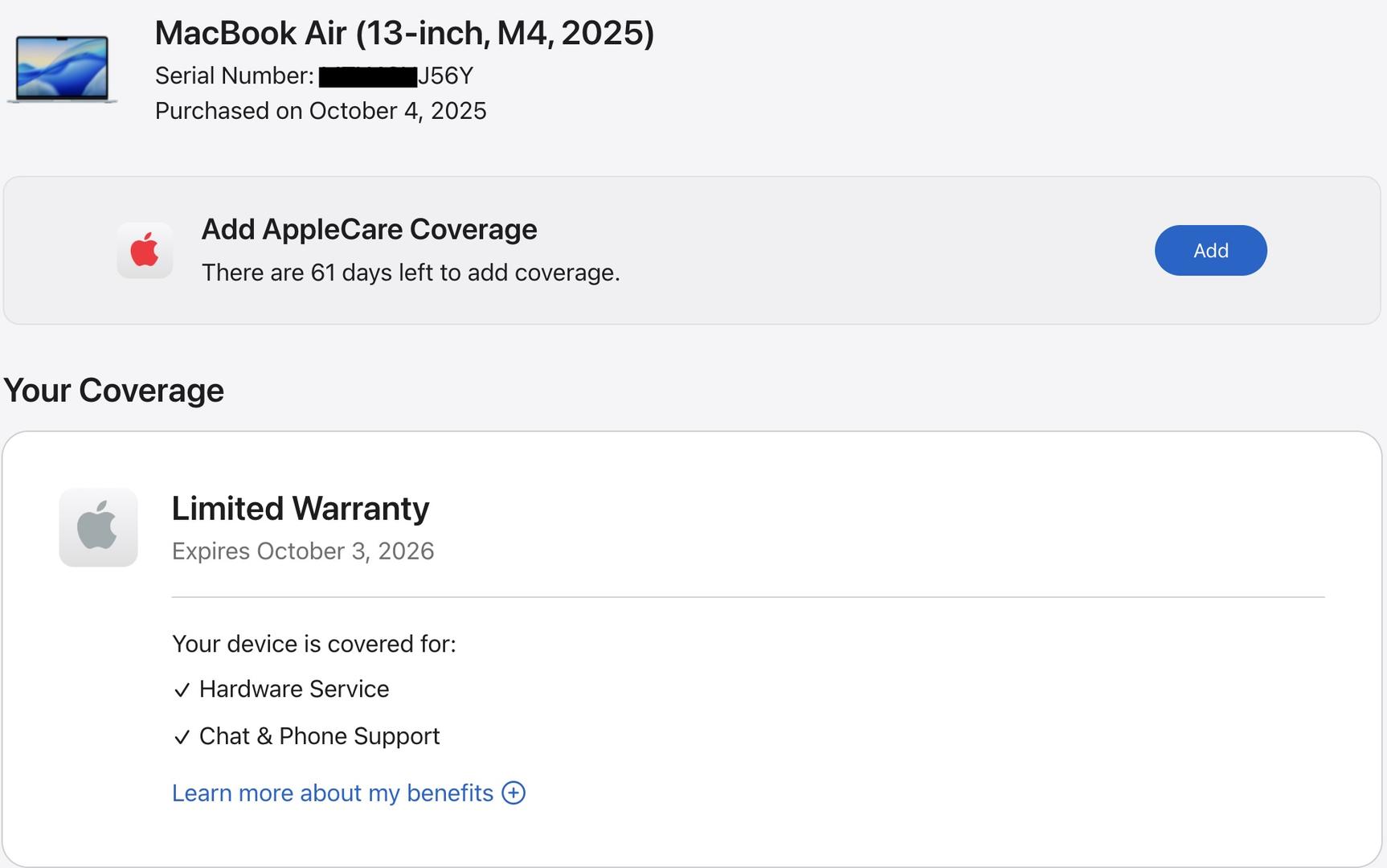Viewport: 1387px width, 868px height.
Task: Click the Expires October 3, 2026 text
Action: coord(303,551)
